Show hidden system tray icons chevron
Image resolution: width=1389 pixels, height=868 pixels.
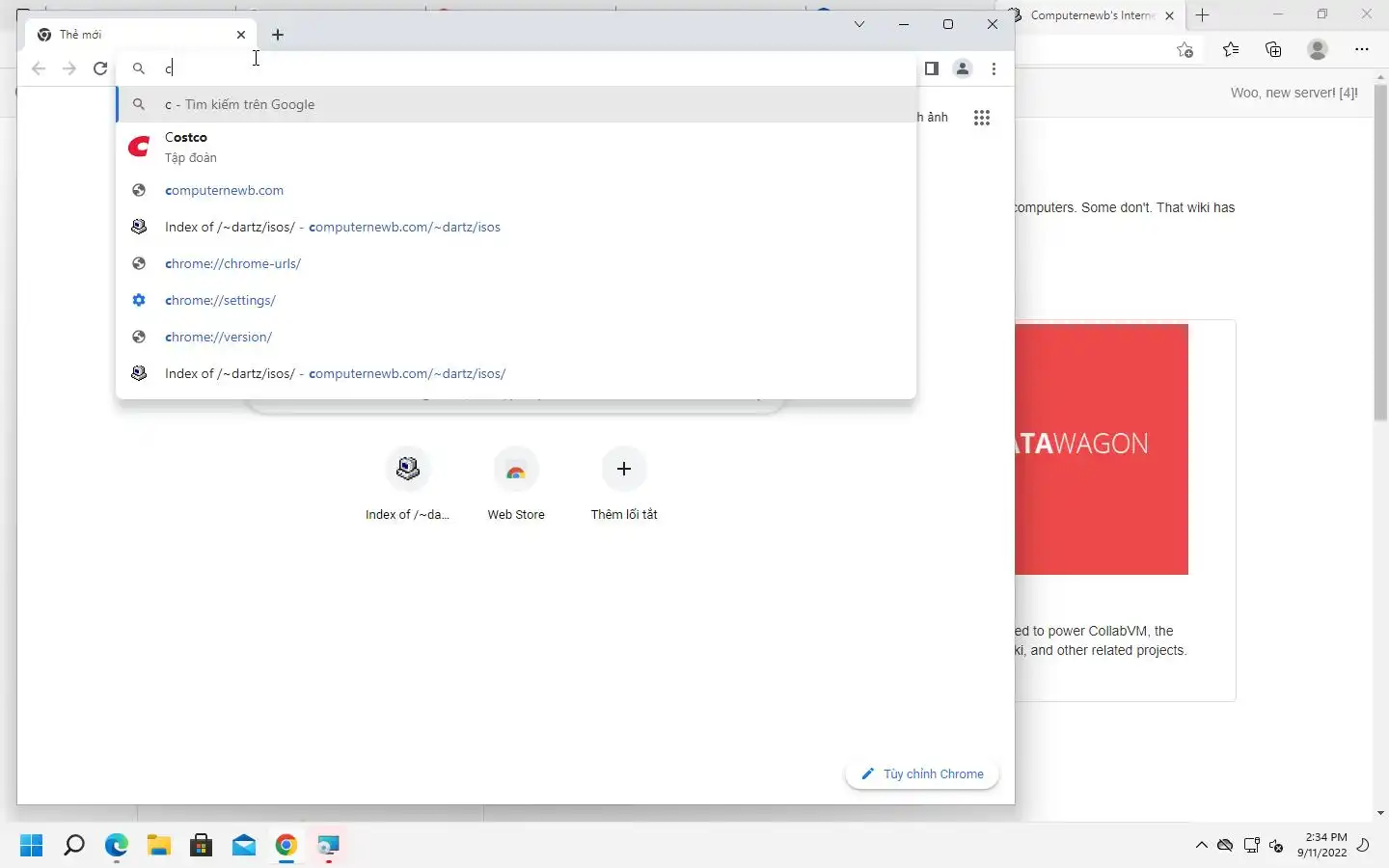tap(1201, 845)
